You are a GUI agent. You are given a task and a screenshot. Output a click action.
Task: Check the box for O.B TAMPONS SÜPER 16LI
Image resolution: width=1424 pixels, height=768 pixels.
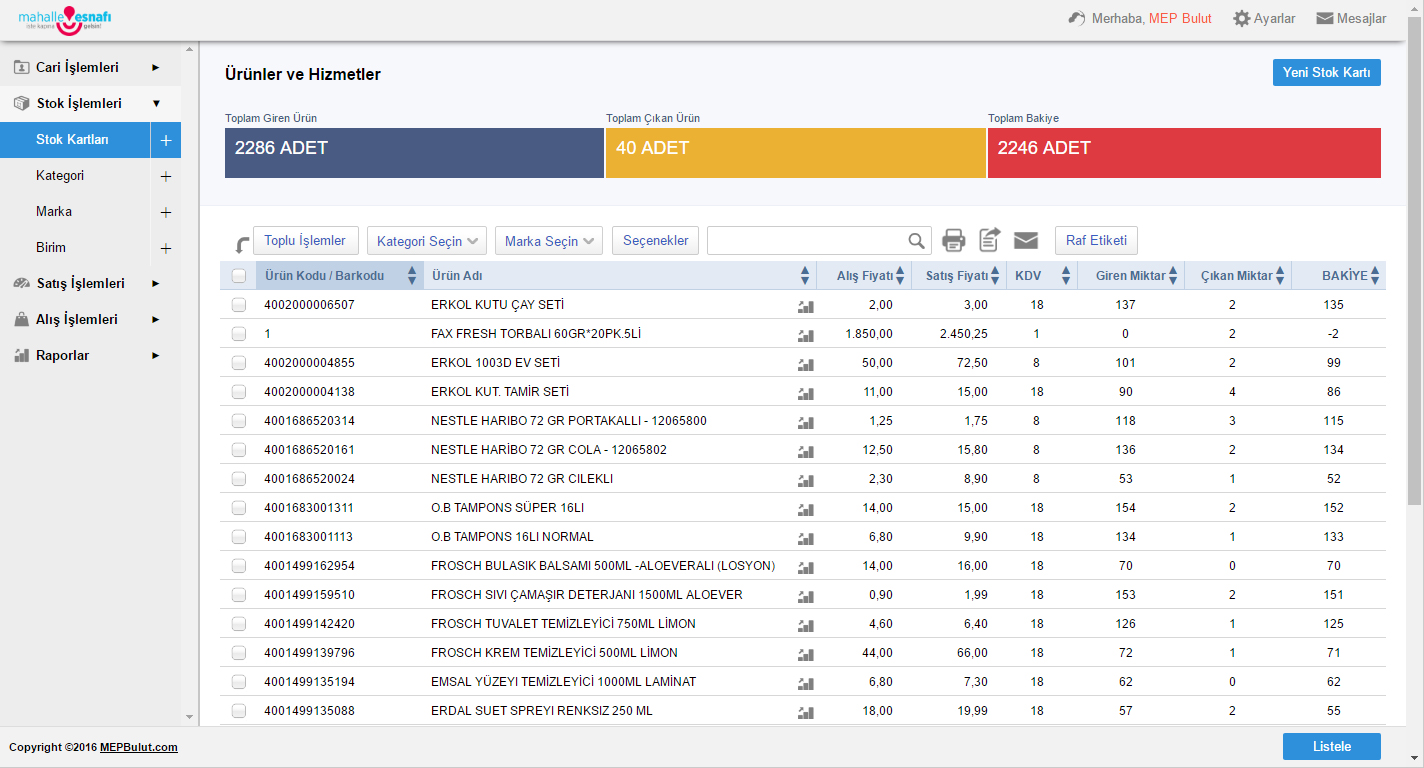click(238, 508)
